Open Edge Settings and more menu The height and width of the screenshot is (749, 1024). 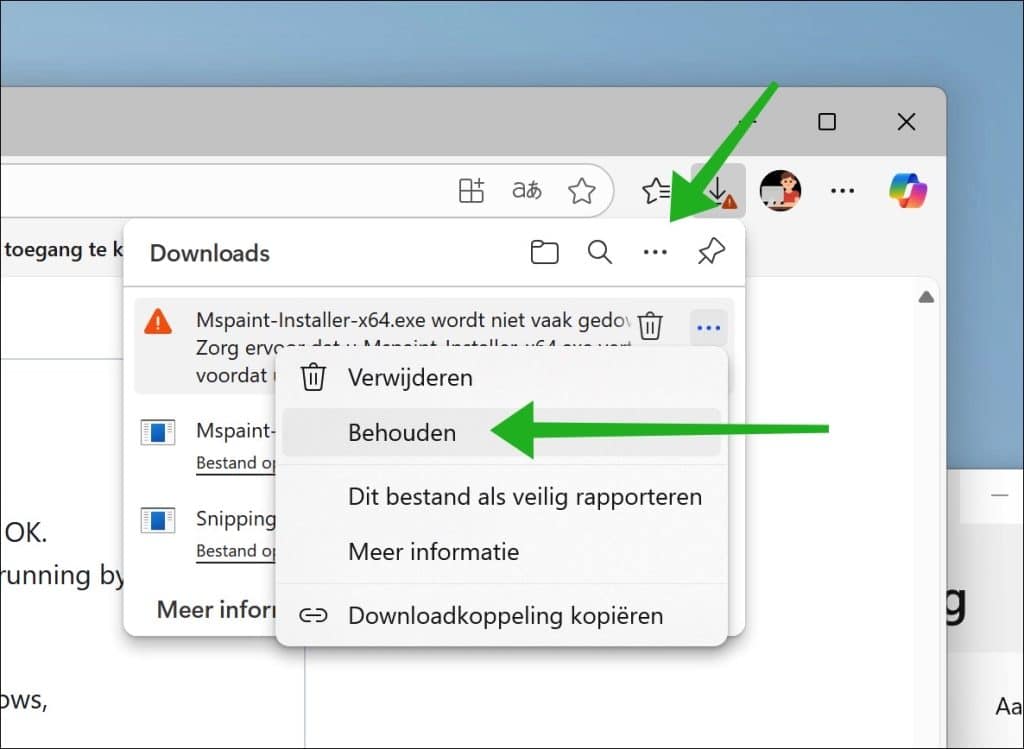(x=842, y=191)
